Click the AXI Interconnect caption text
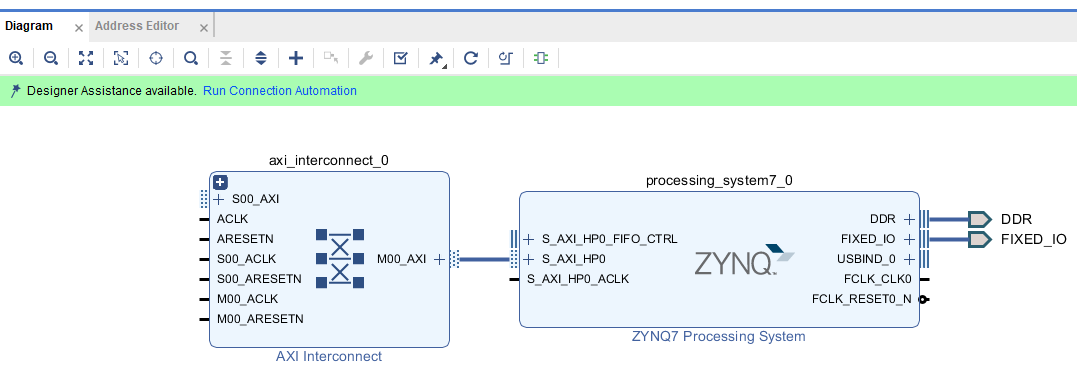Image resolution: width=1077 pixels, height=366 pixels. [328, 356]
